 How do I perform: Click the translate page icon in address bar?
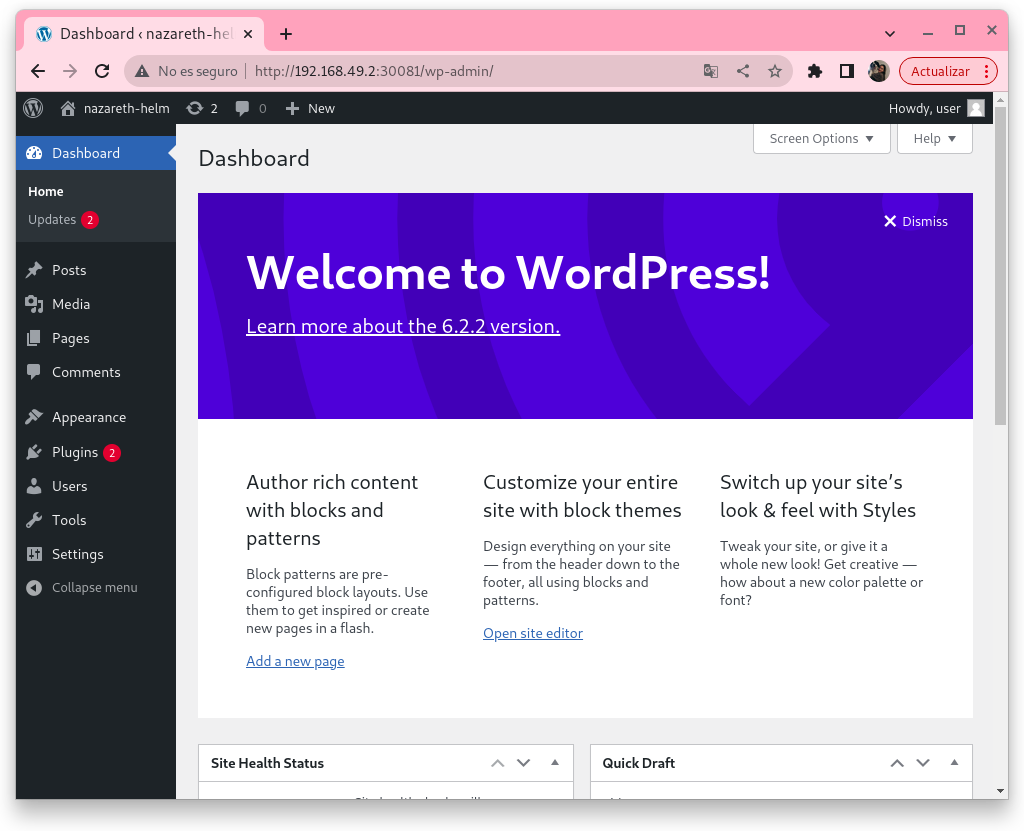coord(710,71)
